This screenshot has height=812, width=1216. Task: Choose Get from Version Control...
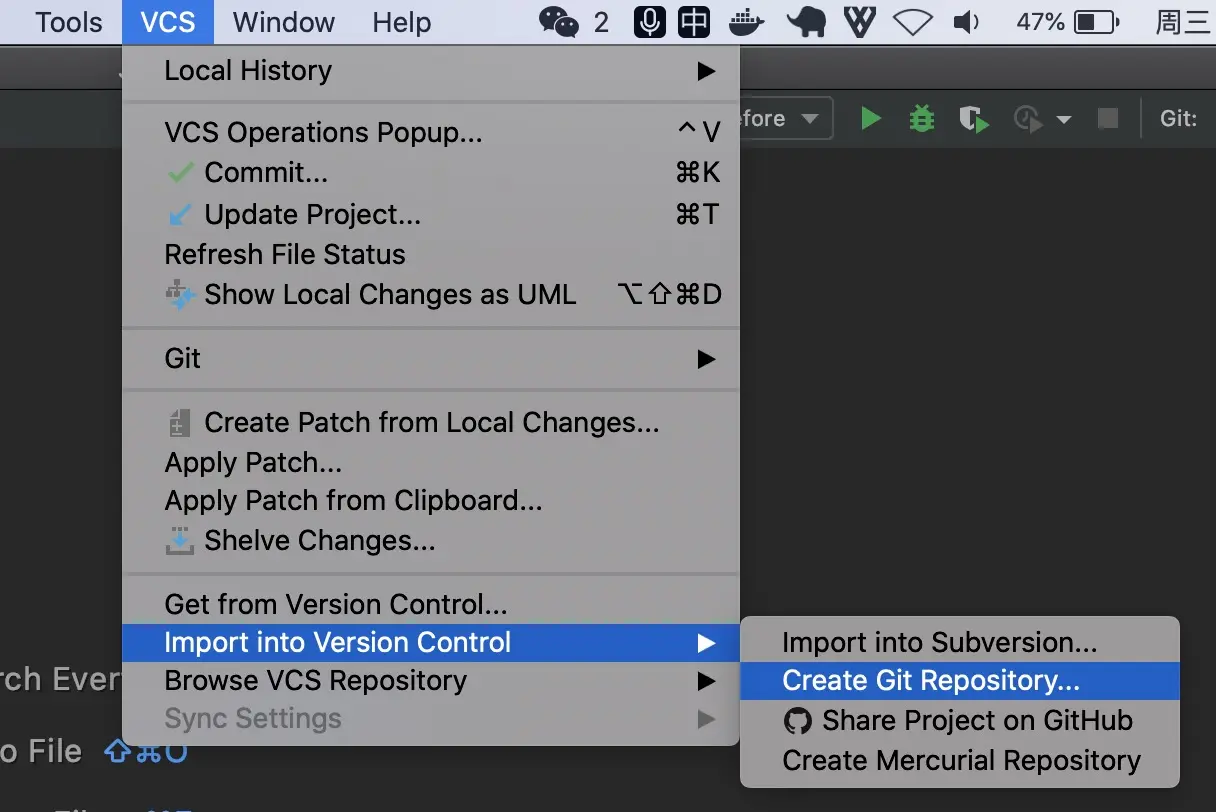pos(431,605)
